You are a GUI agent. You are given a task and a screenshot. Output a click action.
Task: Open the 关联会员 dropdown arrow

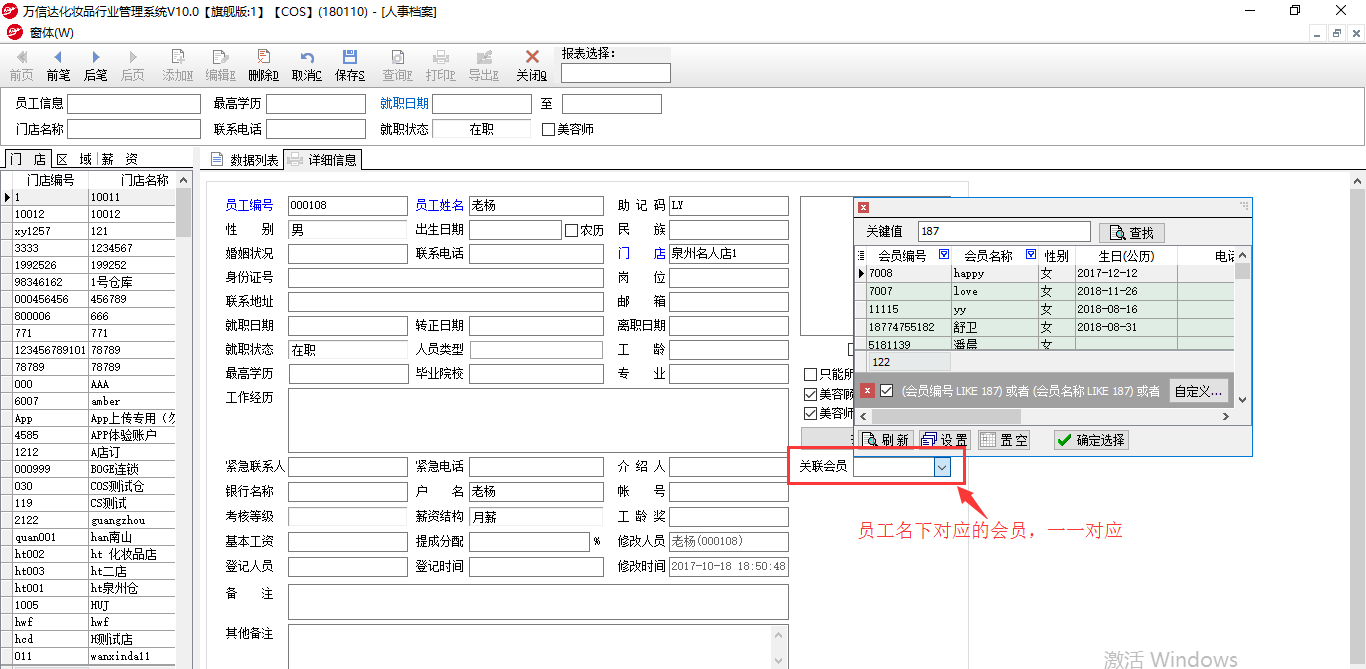(x=942, y=467)
